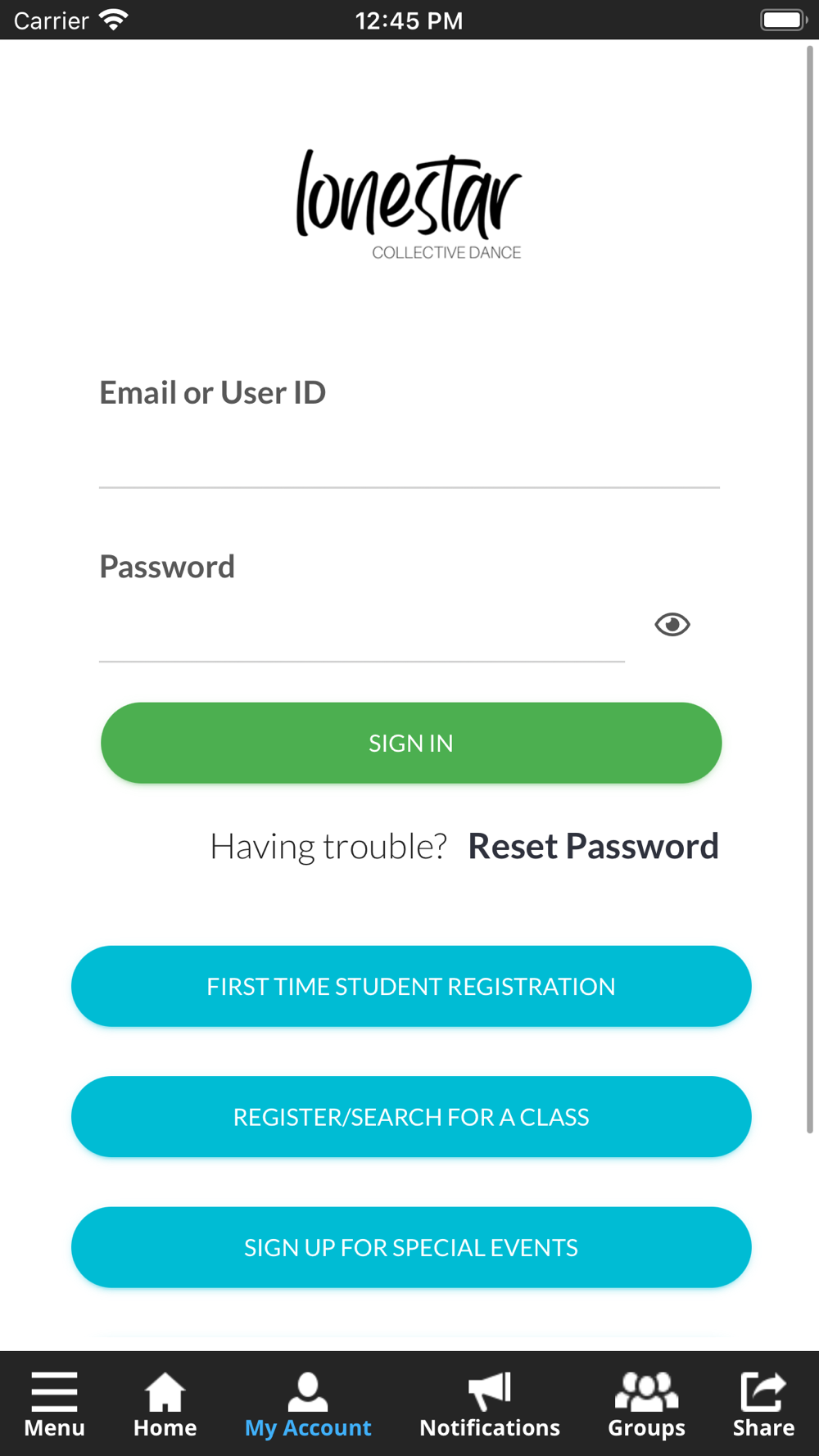Tap the Wi-Fi icon in status bar

114,20
